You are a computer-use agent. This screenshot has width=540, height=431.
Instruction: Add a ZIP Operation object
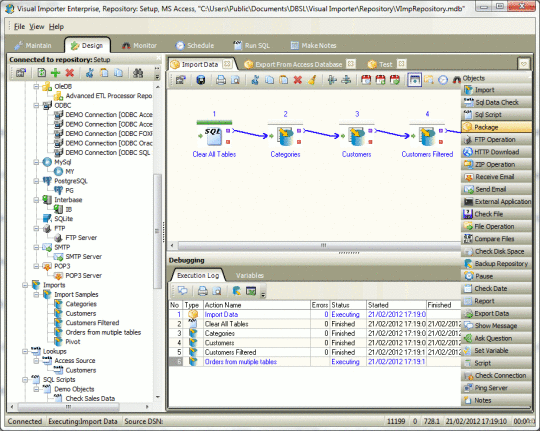click(x=496, y=164)
